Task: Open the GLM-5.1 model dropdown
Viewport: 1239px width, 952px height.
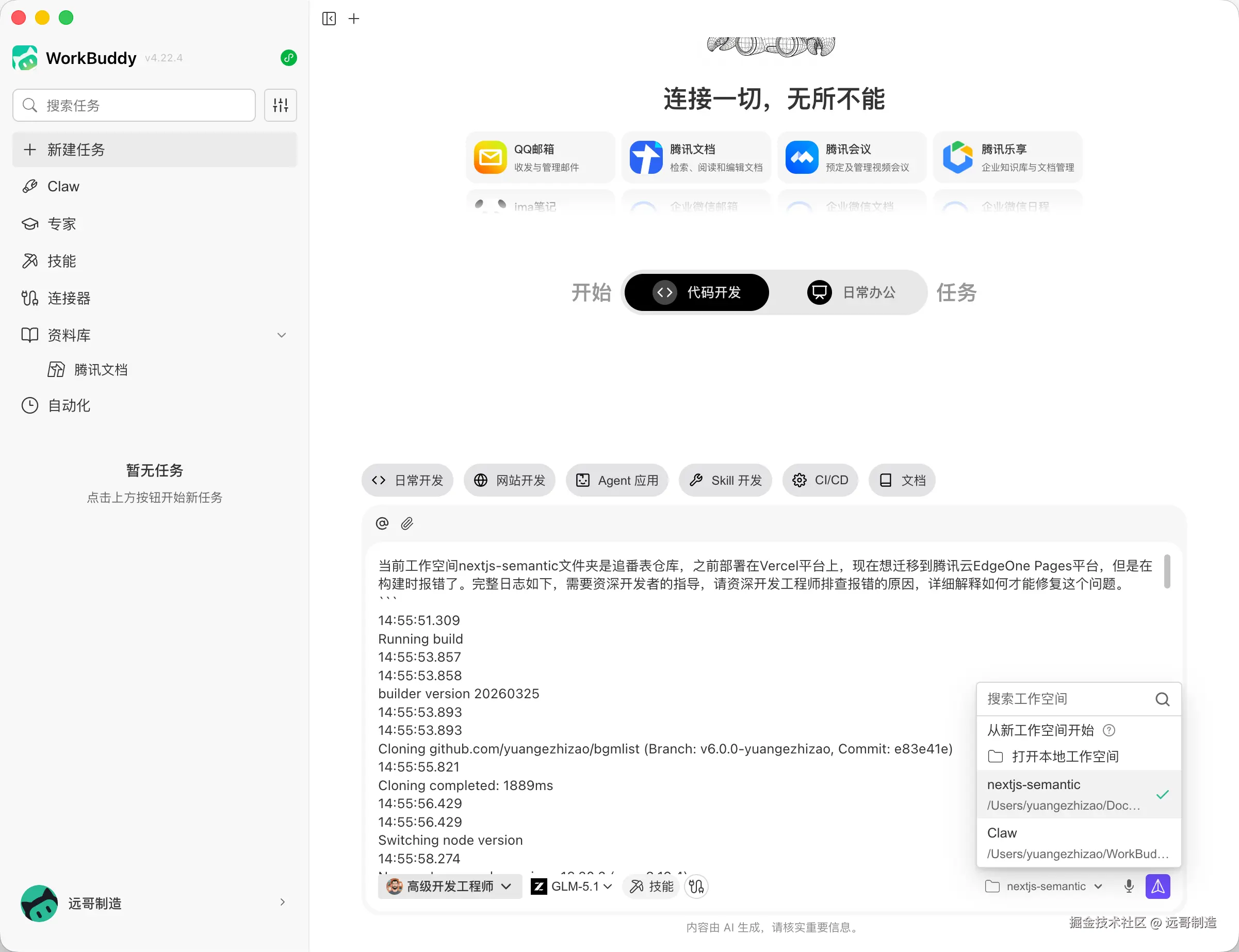Action: [x=572, y=887]
